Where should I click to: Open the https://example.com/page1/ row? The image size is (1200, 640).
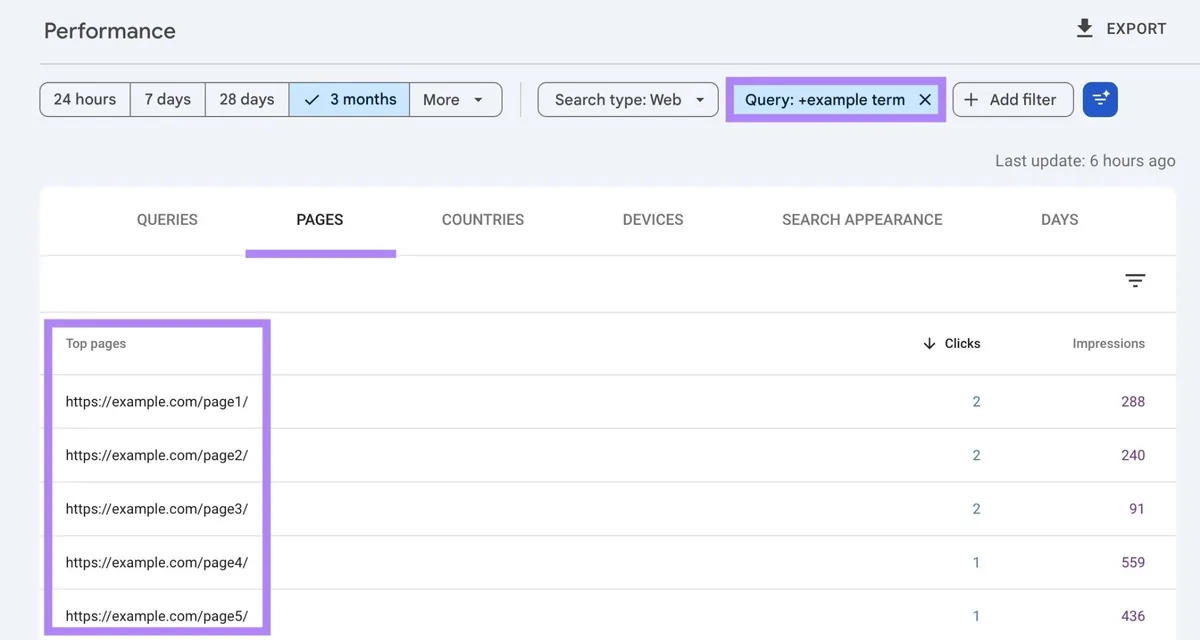(x=608, y=402)
